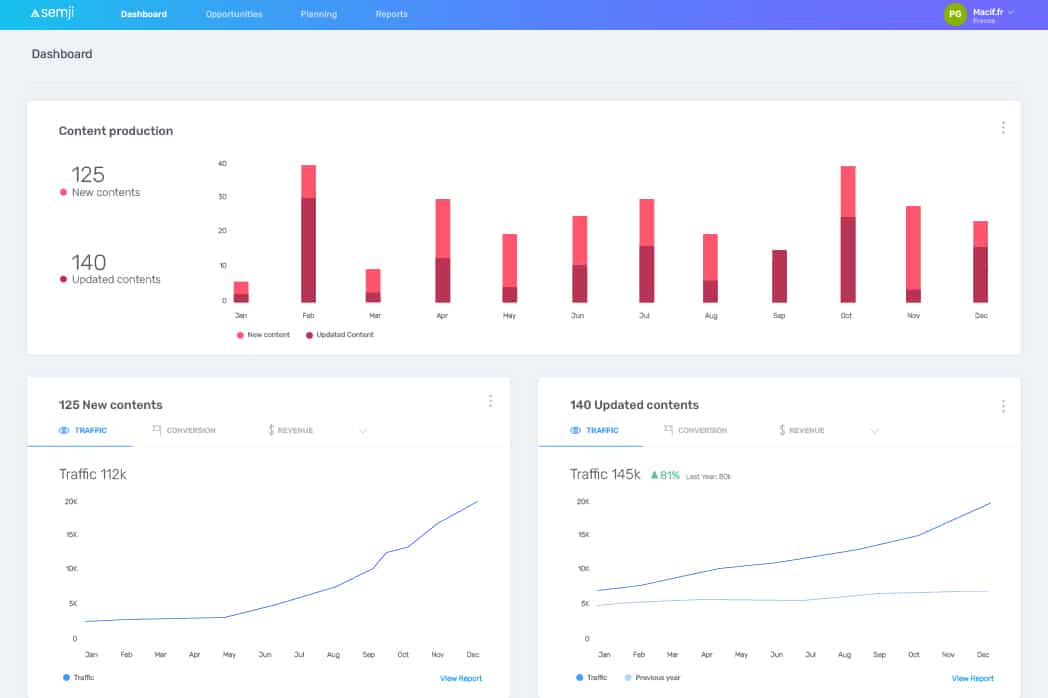Click the dollar icon for Revenue in New contents

point(271,430)
